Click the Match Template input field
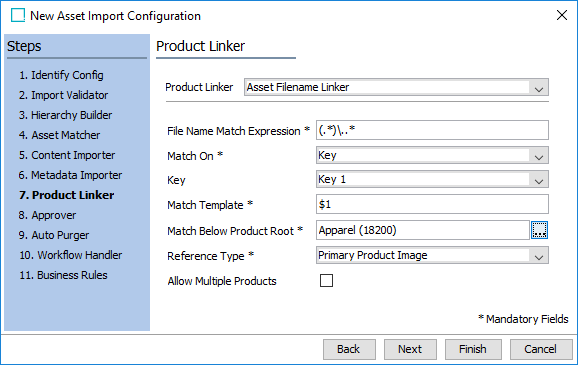Image resolution: width=578 pixels, height=365 pixels. click(432, 204)
